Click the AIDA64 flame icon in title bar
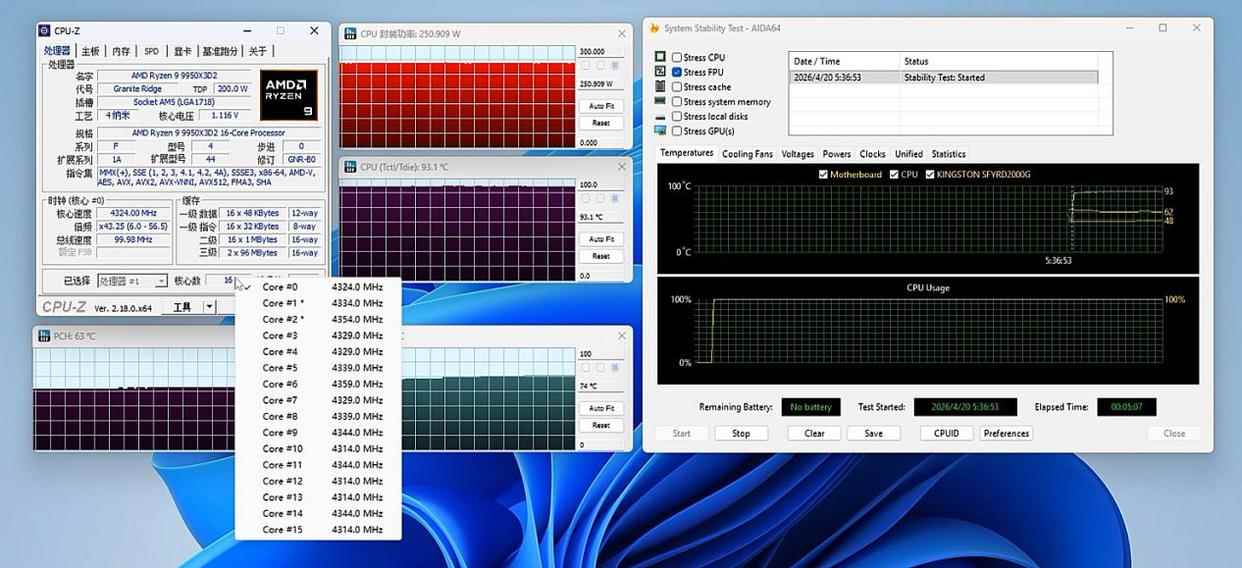The image size is (1242, 568). click(x=654, y=28)
